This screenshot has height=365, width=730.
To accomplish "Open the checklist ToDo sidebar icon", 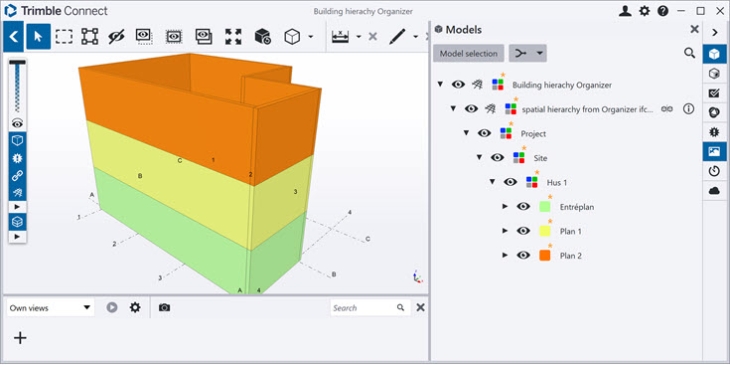I will (x=714, y=94).
